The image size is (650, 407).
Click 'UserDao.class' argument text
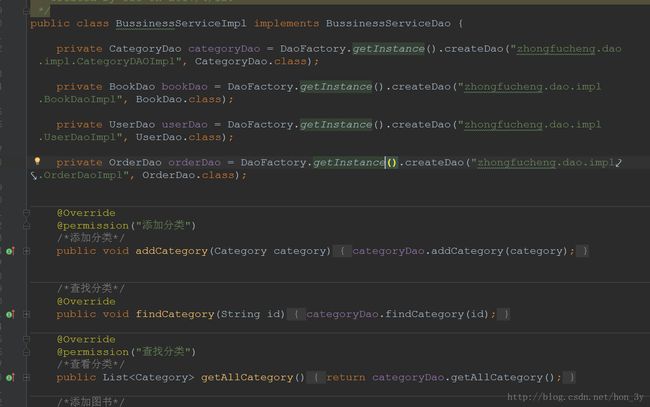[178, 137]
